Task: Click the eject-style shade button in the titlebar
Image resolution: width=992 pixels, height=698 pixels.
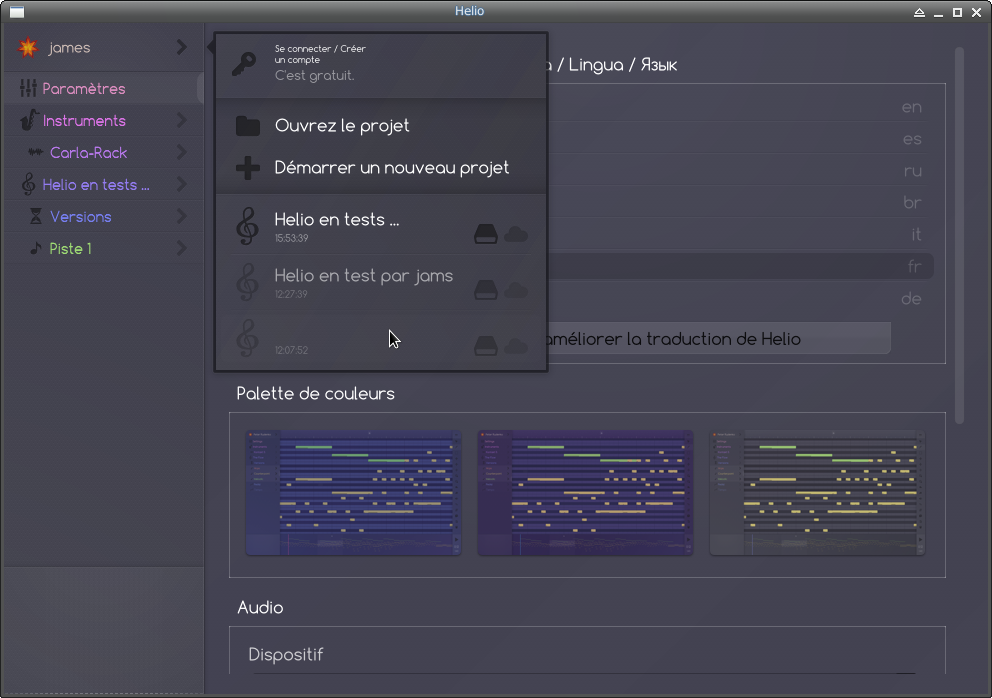Action: (x=919, y=12)
